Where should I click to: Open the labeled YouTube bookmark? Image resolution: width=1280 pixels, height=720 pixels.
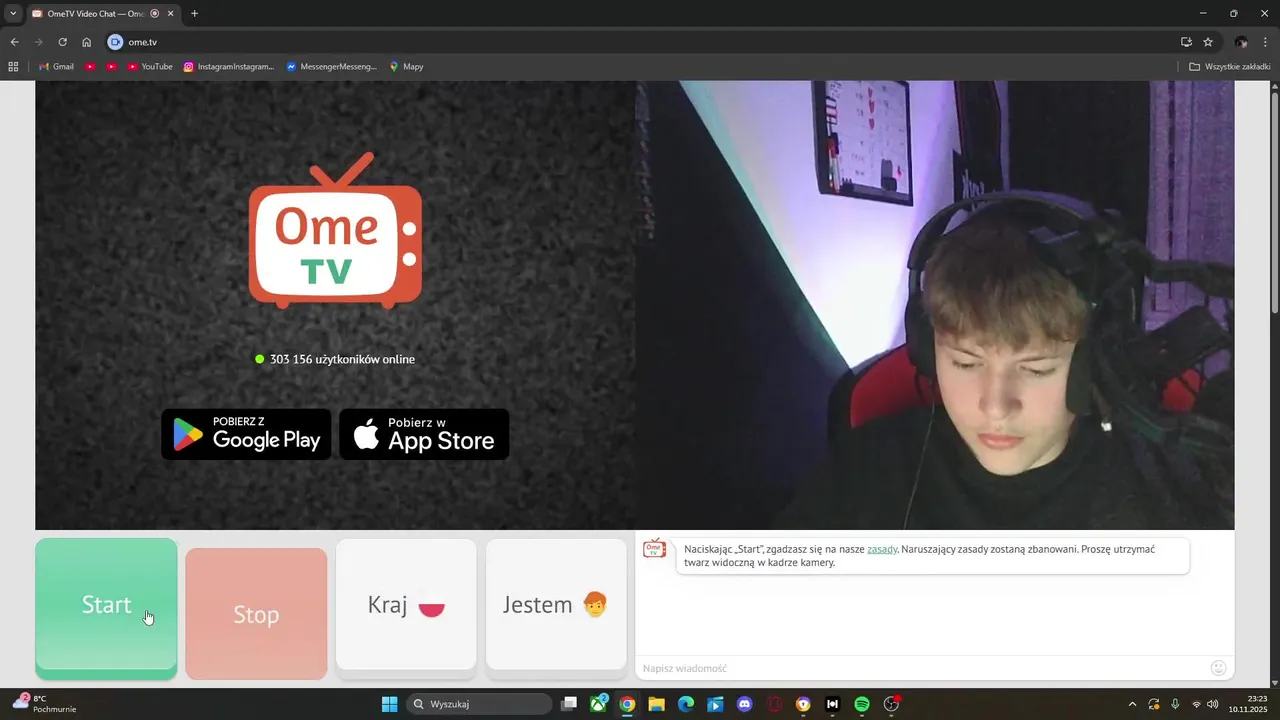(x=150, y=67)
